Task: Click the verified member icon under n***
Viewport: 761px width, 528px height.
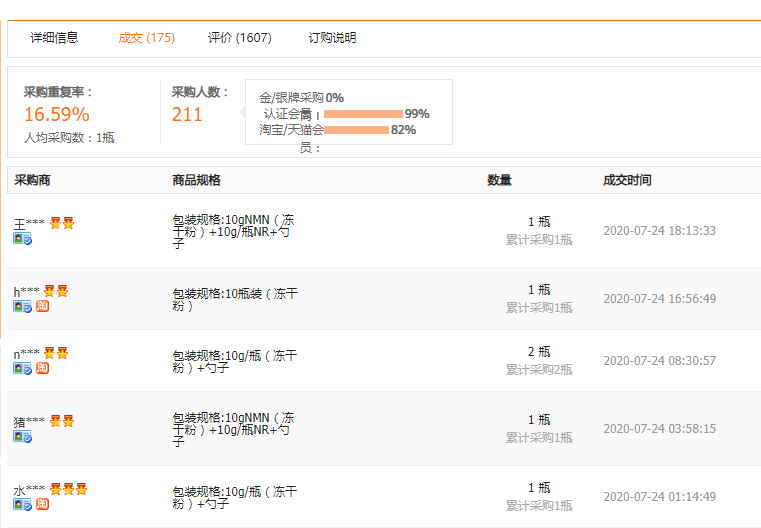Action: click(22, 369)
